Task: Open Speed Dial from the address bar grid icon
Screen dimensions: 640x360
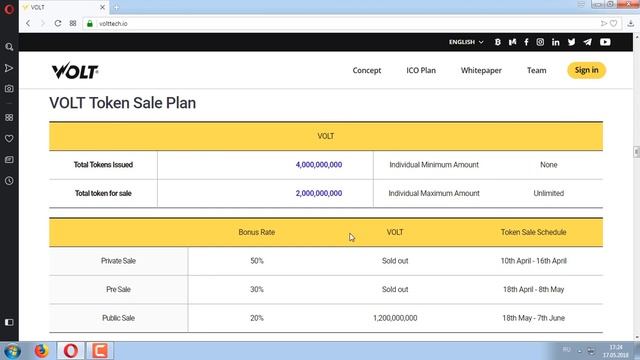Action: [x=73, y=23]
